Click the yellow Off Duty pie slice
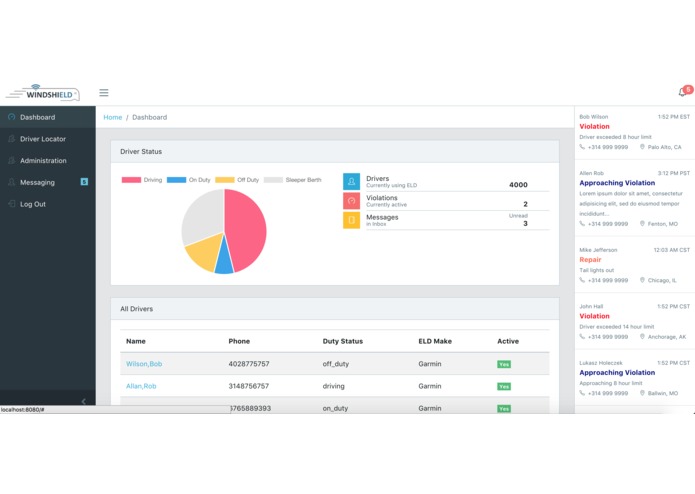Viewport: 695px width, 494px height. click(x=204, y=253)
